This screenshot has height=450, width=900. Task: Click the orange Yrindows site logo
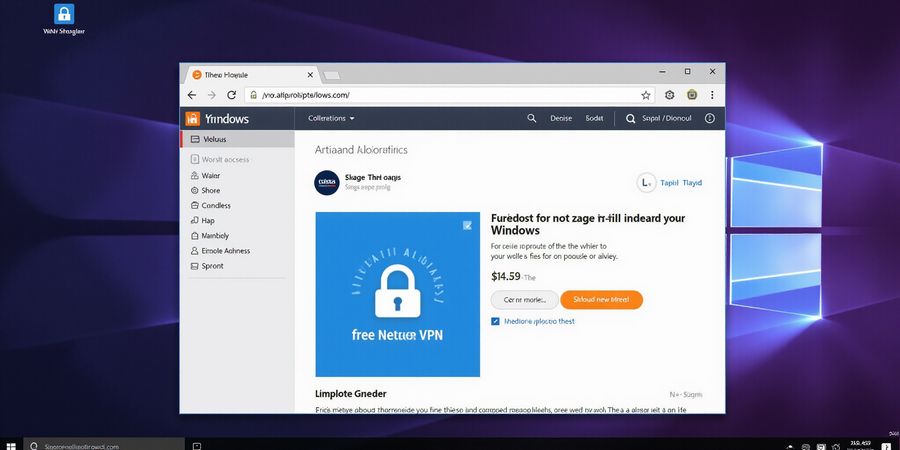[193, 119]
